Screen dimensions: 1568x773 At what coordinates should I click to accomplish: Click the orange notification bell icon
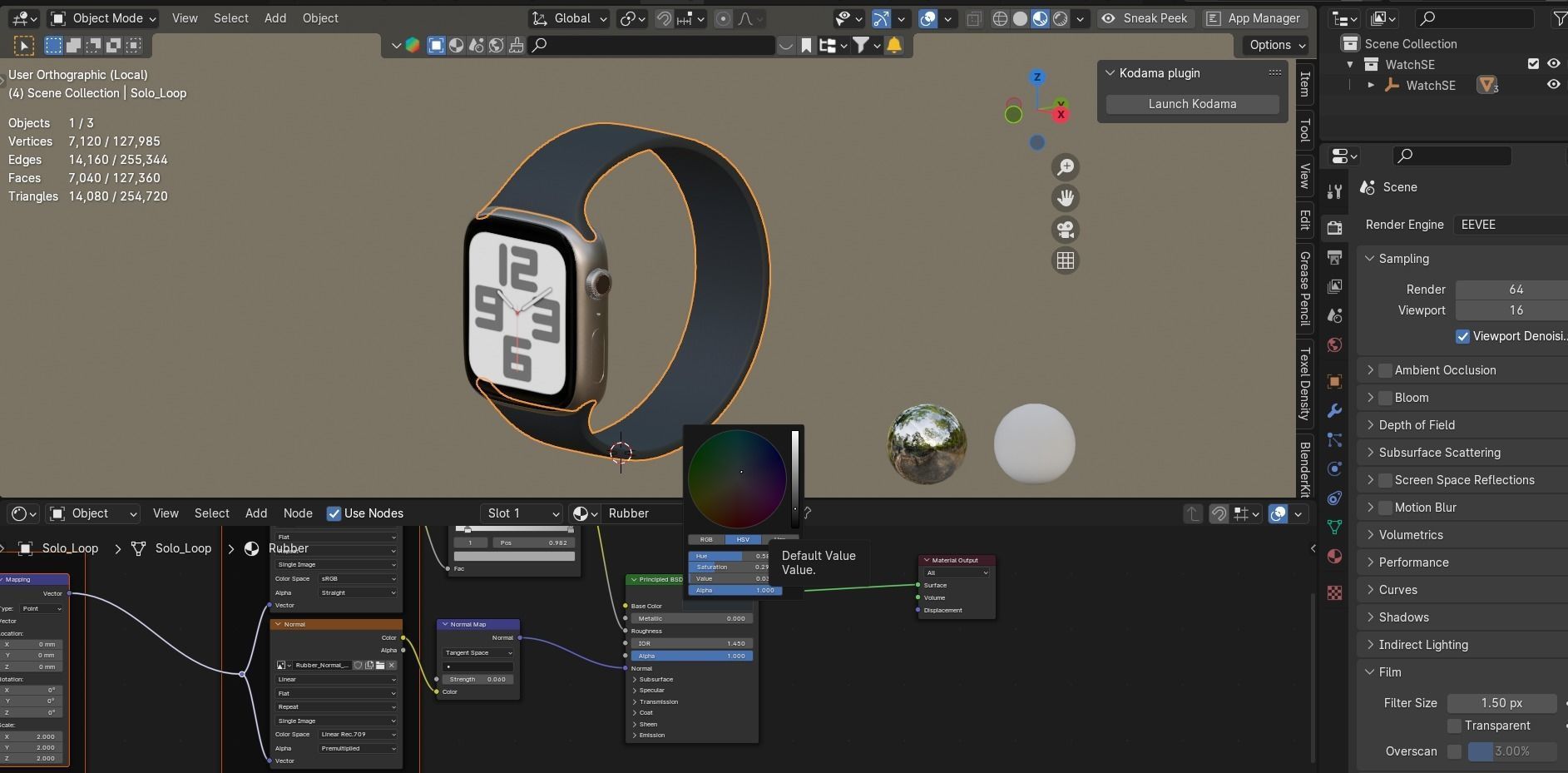tap(894, 45)
